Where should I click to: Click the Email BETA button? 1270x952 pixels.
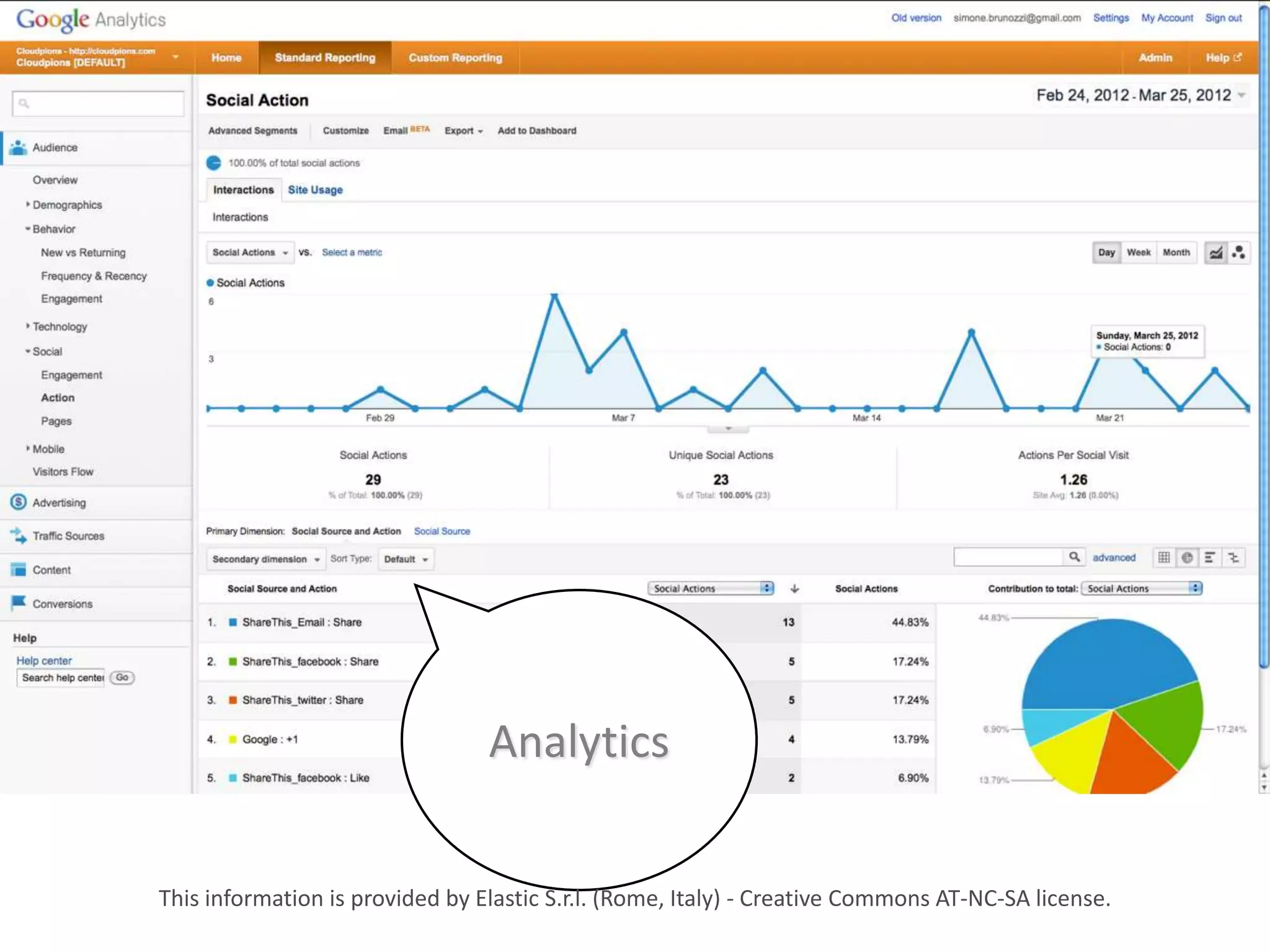point(406,130)
